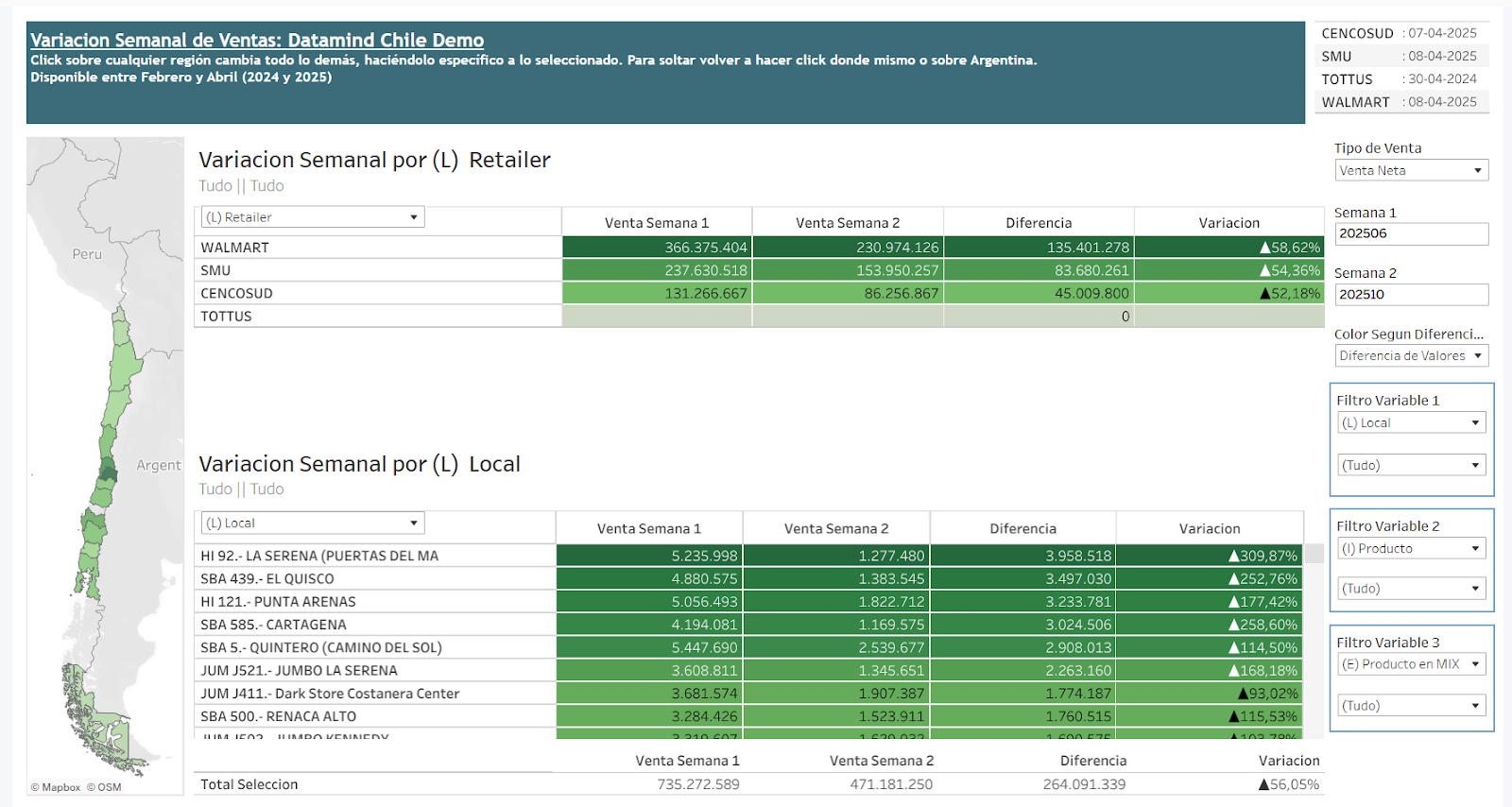Open the (L) Local selector dropdown
The image size is (1512, 807).
click(312, 524)
